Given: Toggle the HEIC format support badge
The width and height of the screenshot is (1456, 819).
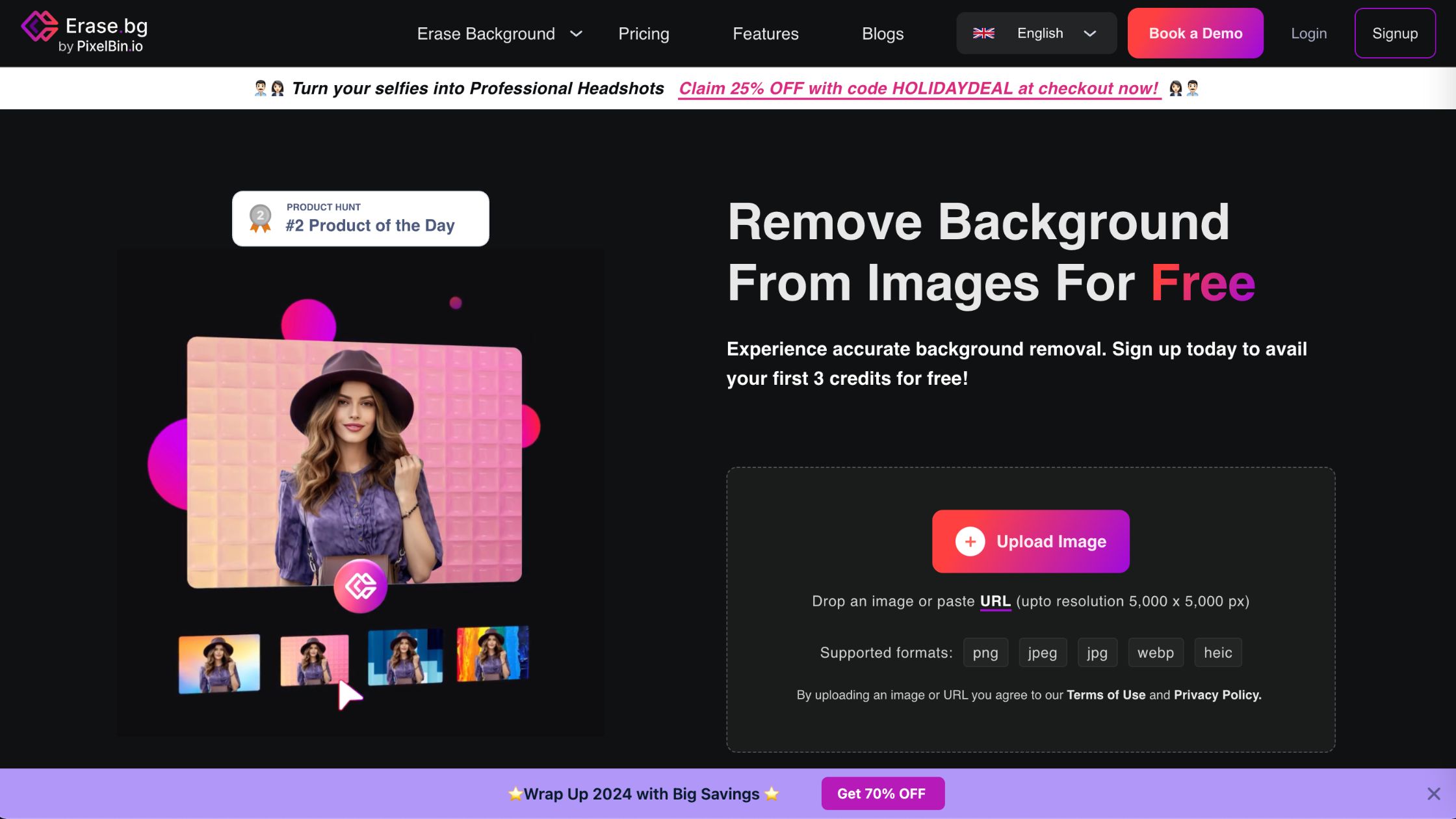Looking at the screenshot, I should click(1217, 652).
